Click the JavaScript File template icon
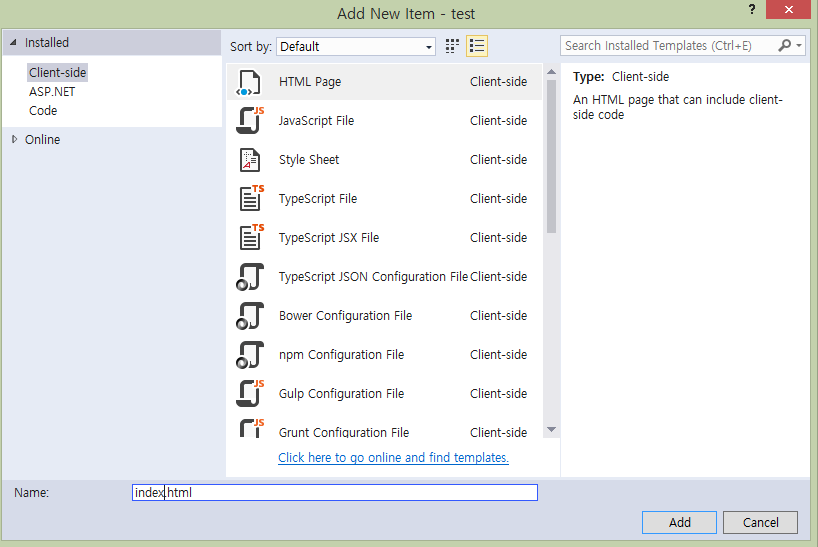This screenshot has height=547, width=818. pyautogui.click(x=249, y=121)
